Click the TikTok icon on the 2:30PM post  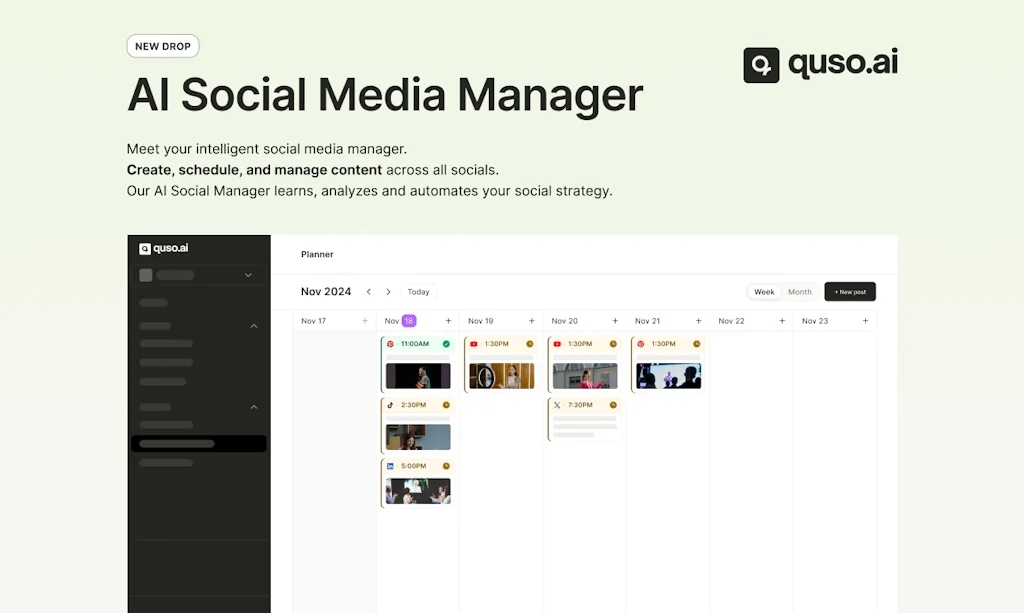click(x=389, y=405)
